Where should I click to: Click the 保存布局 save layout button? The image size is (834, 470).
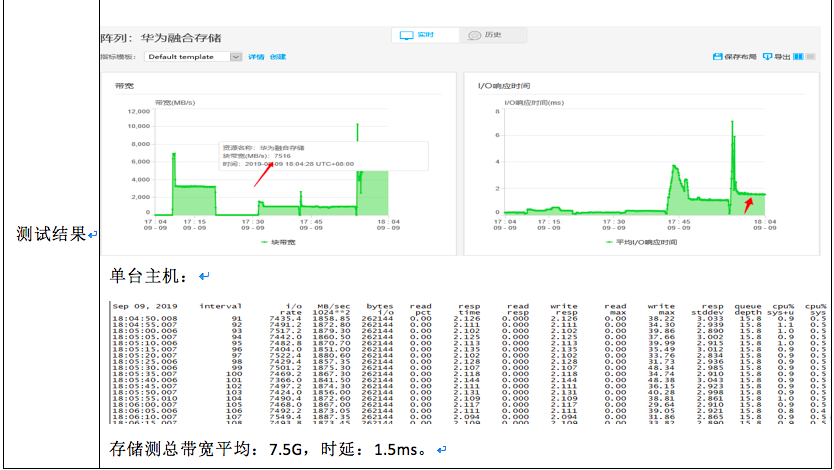click(x=734, y=56)
